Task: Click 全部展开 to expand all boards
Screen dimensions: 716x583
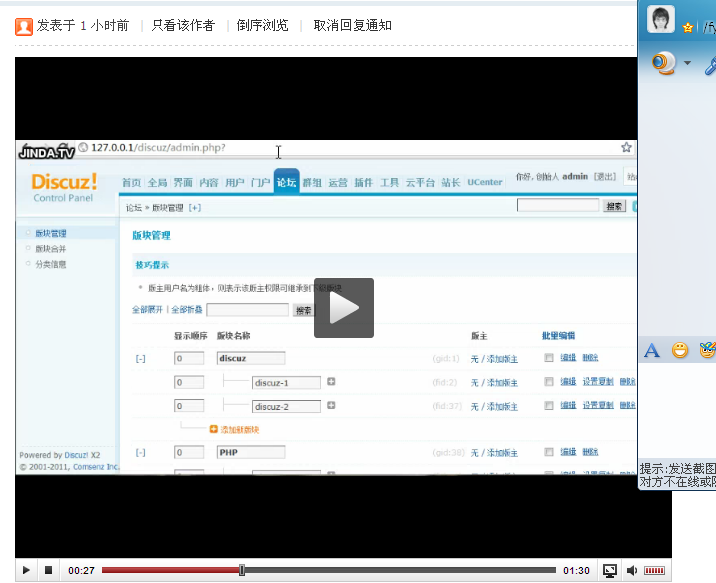Action: click(147, 310)
